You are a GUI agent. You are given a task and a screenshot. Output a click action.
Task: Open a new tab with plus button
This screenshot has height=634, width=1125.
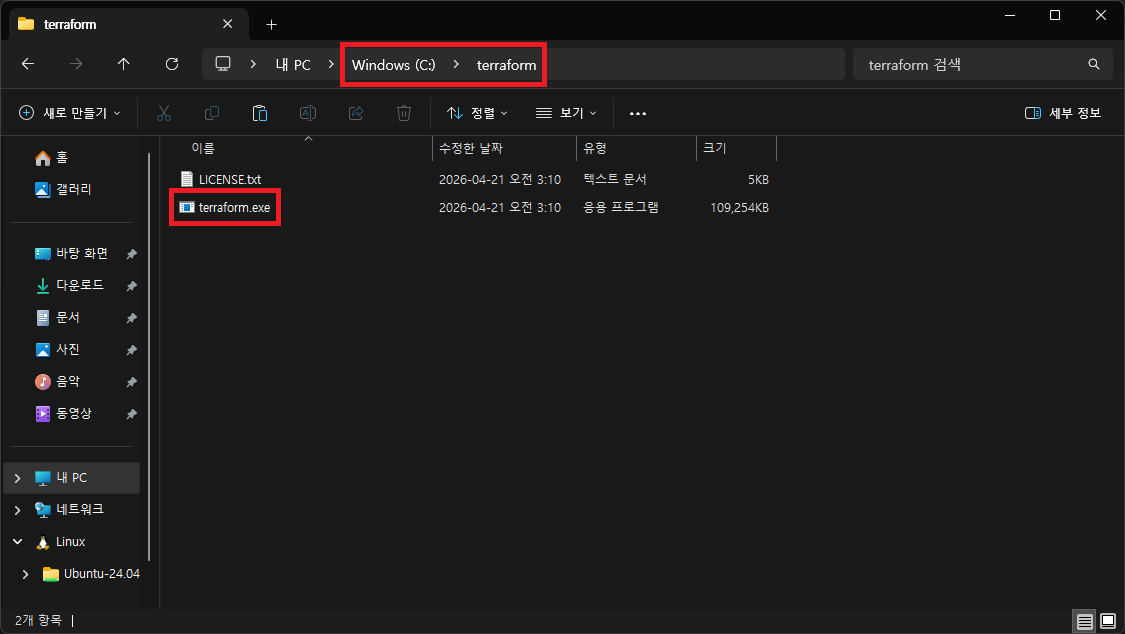pyautogui.click(x=271, y=24)
